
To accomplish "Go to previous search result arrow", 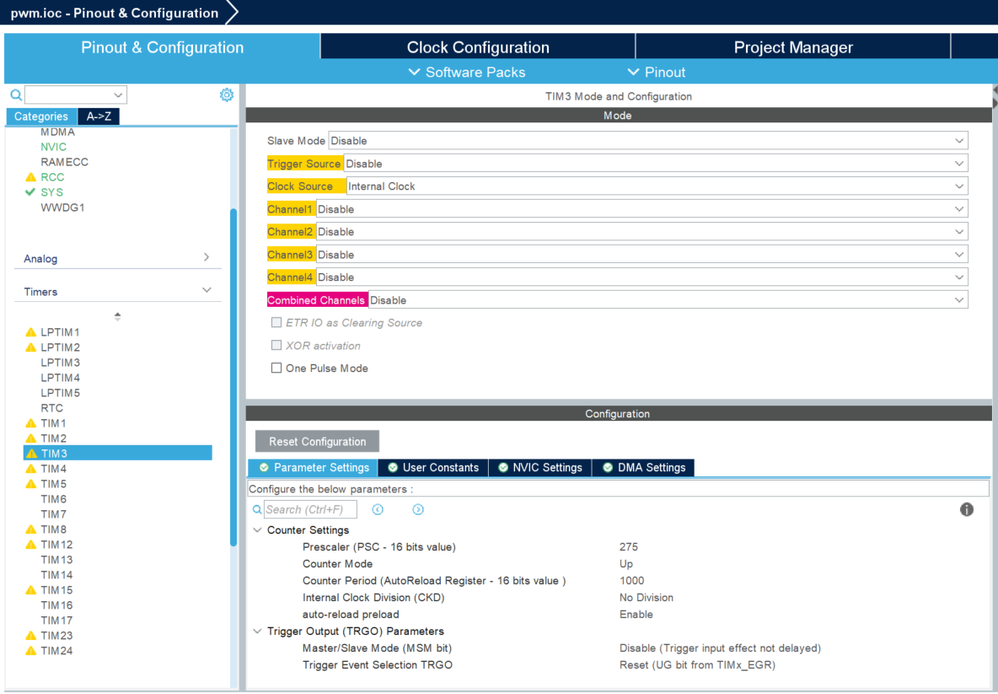I will 377,509.
